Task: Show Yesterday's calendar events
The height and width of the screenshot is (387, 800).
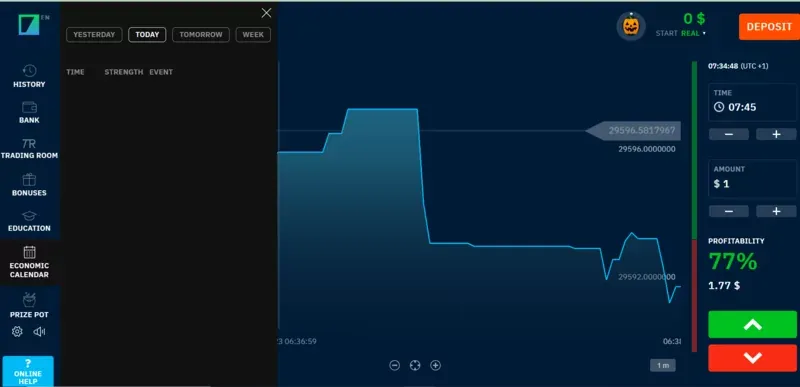Action: [94, 35]
